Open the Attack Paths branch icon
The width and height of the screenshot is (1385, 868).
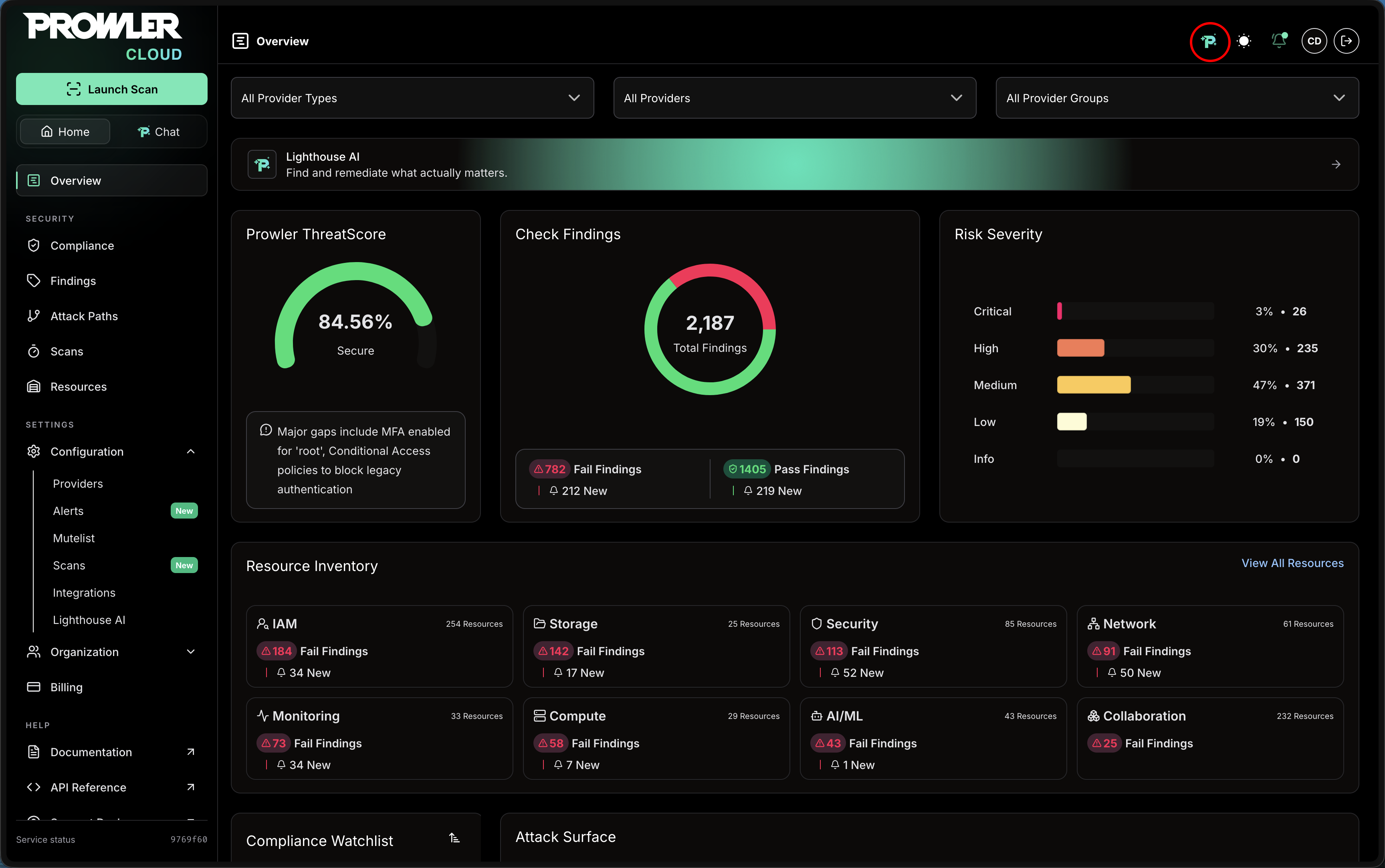34,316
